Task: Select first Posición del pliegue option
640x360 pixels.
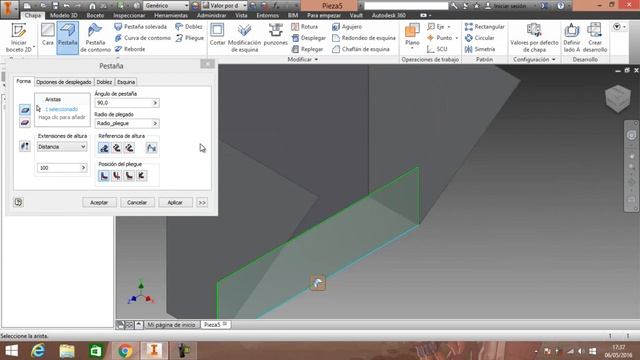Action: tap(104, 176)
